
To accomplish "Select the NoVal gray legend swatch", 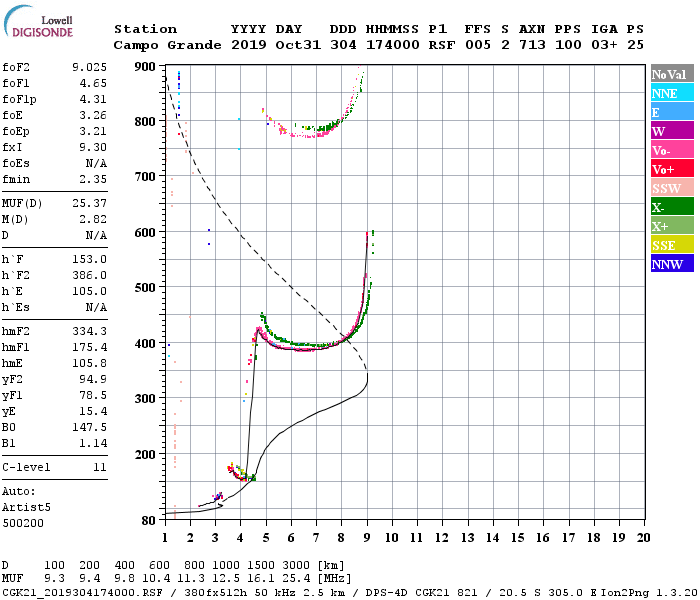I will click(x=672, y=74).
